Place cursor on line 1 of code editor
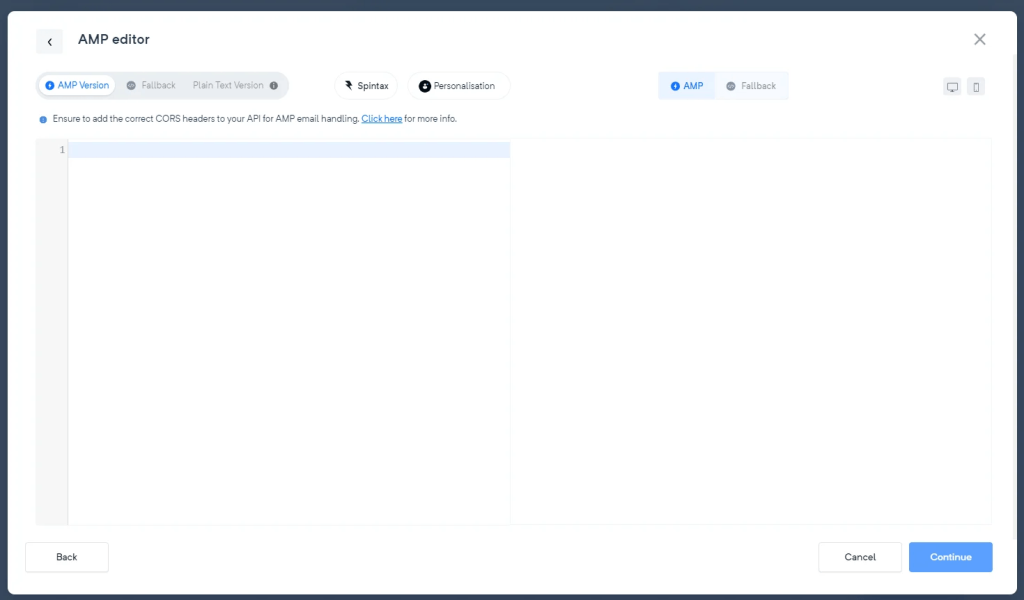Viewport: 1024px width, 600px height. click(x=250, y=149)
